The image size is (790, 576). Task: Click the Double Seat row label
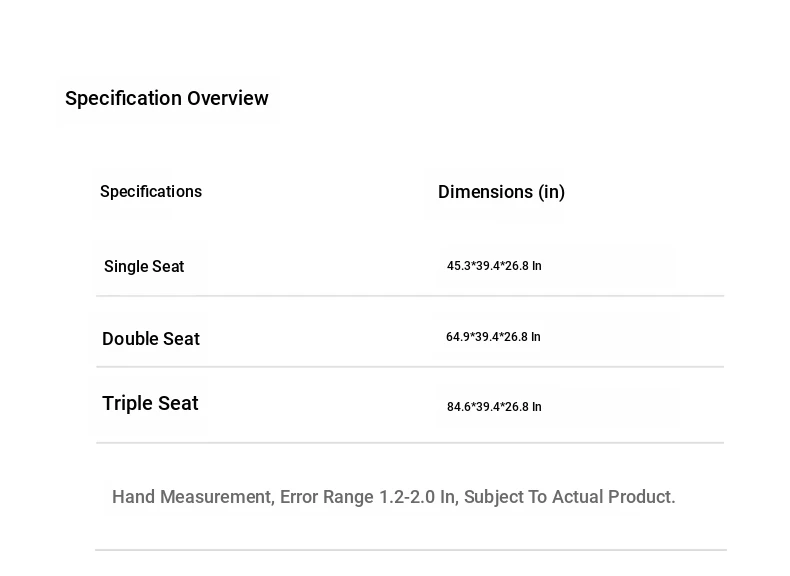(151, 339)
